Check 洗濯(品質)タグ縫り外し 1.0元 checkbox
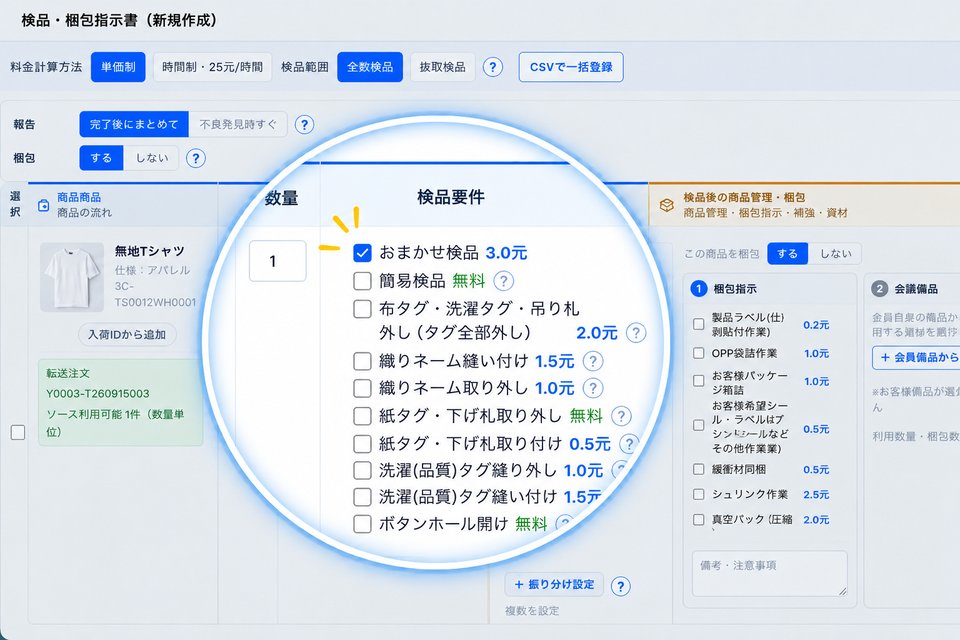The image size is (960, 640). tap(362, 470)
